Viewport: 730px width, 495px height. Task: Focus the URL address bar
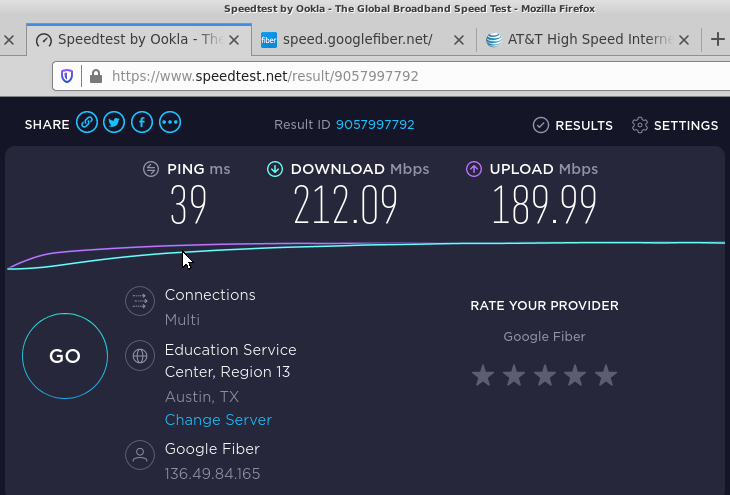click(x=391, y=76)
